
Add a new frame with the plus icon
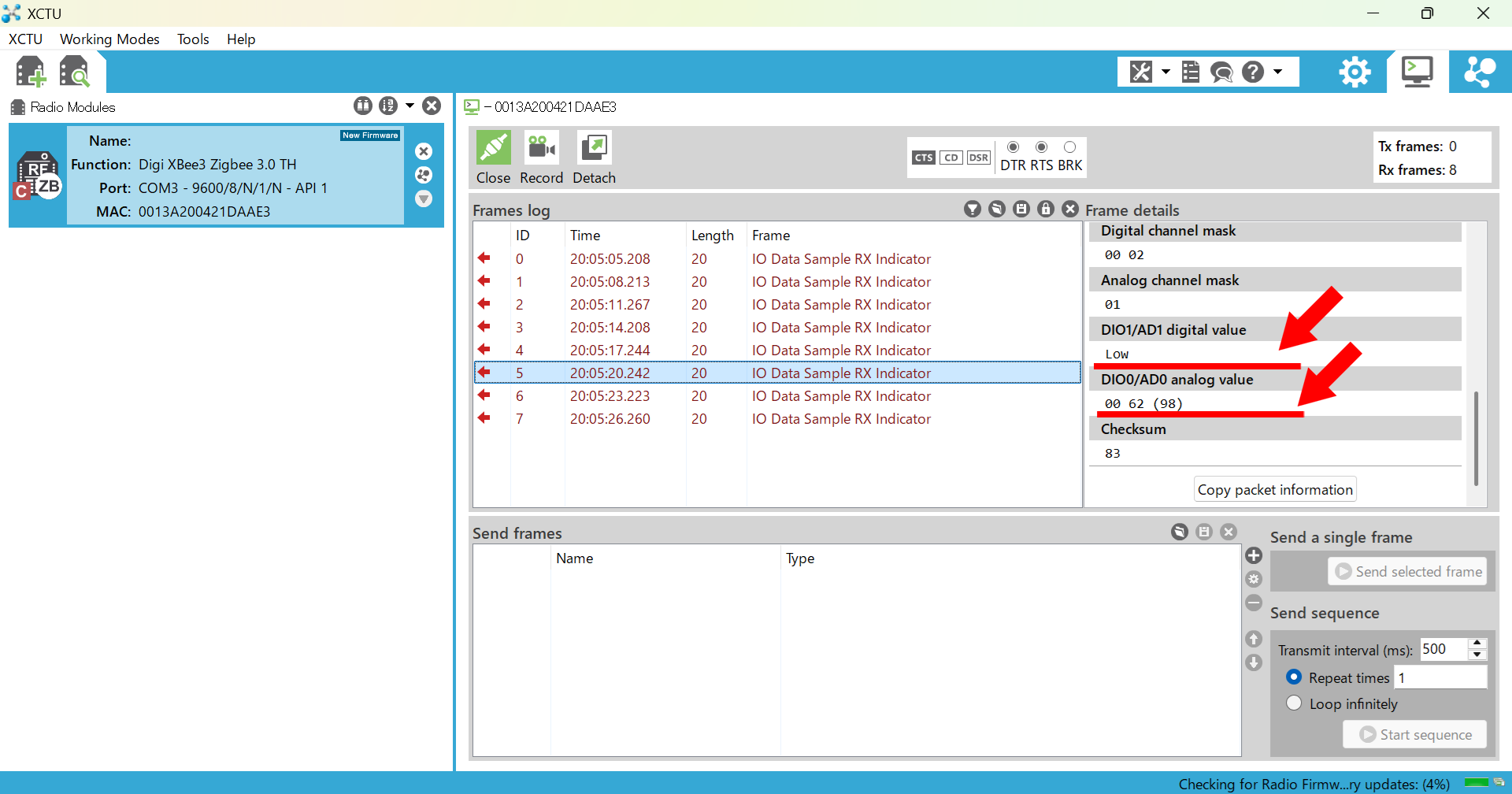coord(1254,555)
